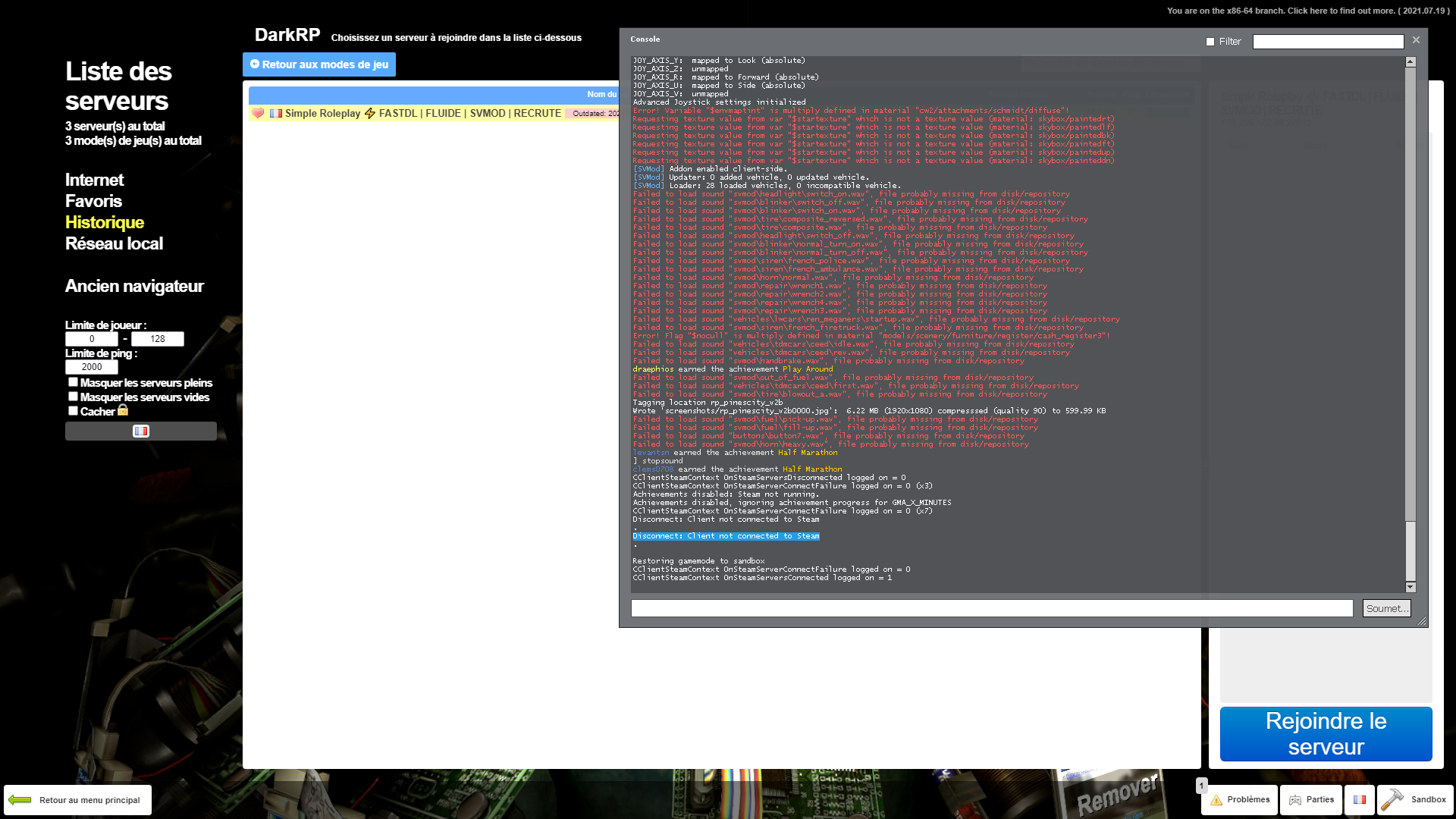
Task: Click the French flag icon in server row
Action: click(276, 113)
